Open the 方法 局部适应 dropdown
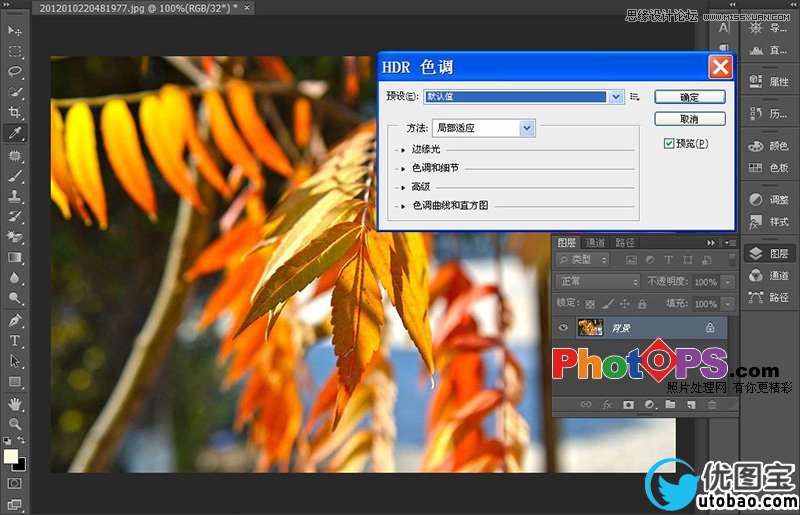 click(x=484, y=128)
